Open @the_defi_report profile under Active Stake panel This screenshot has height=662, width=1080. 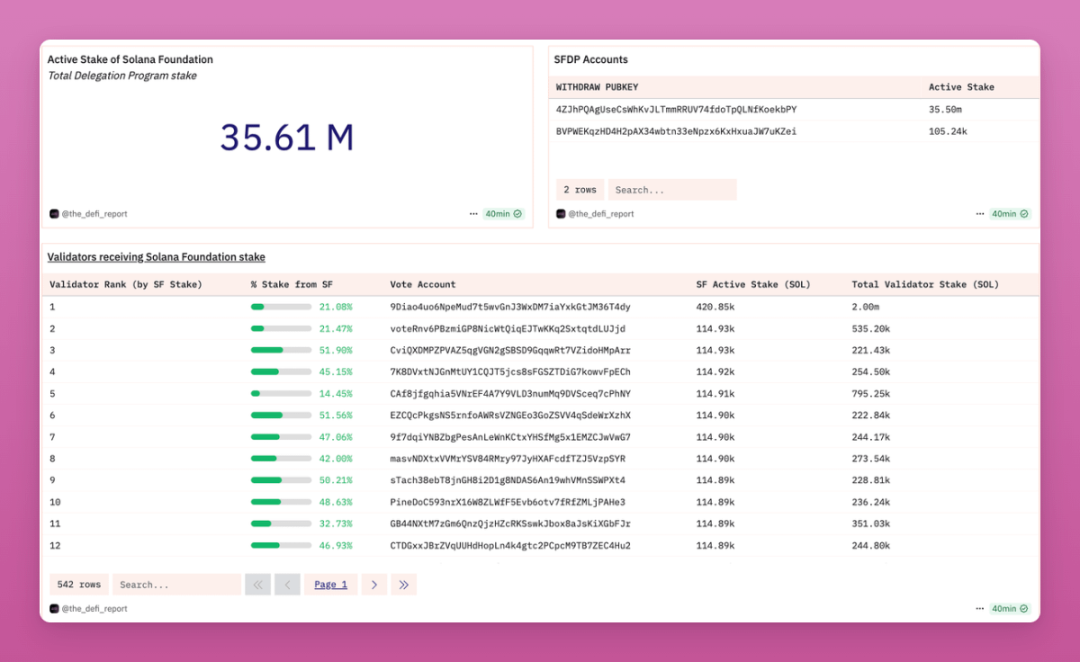94,214
